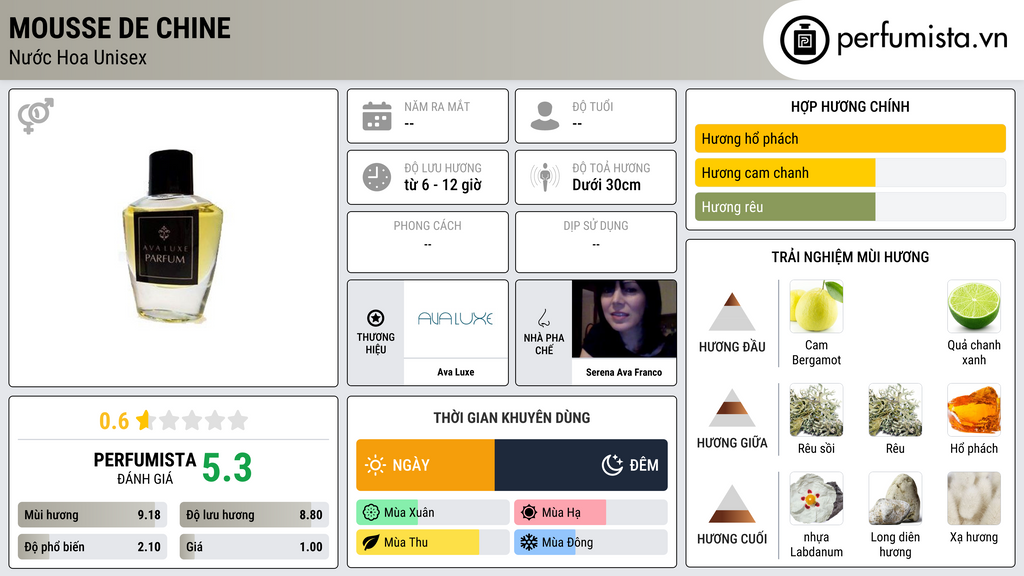1024x576 pixels.
Task: Open the Ava Luxe brand logo
Action: (x=455, y=319)
